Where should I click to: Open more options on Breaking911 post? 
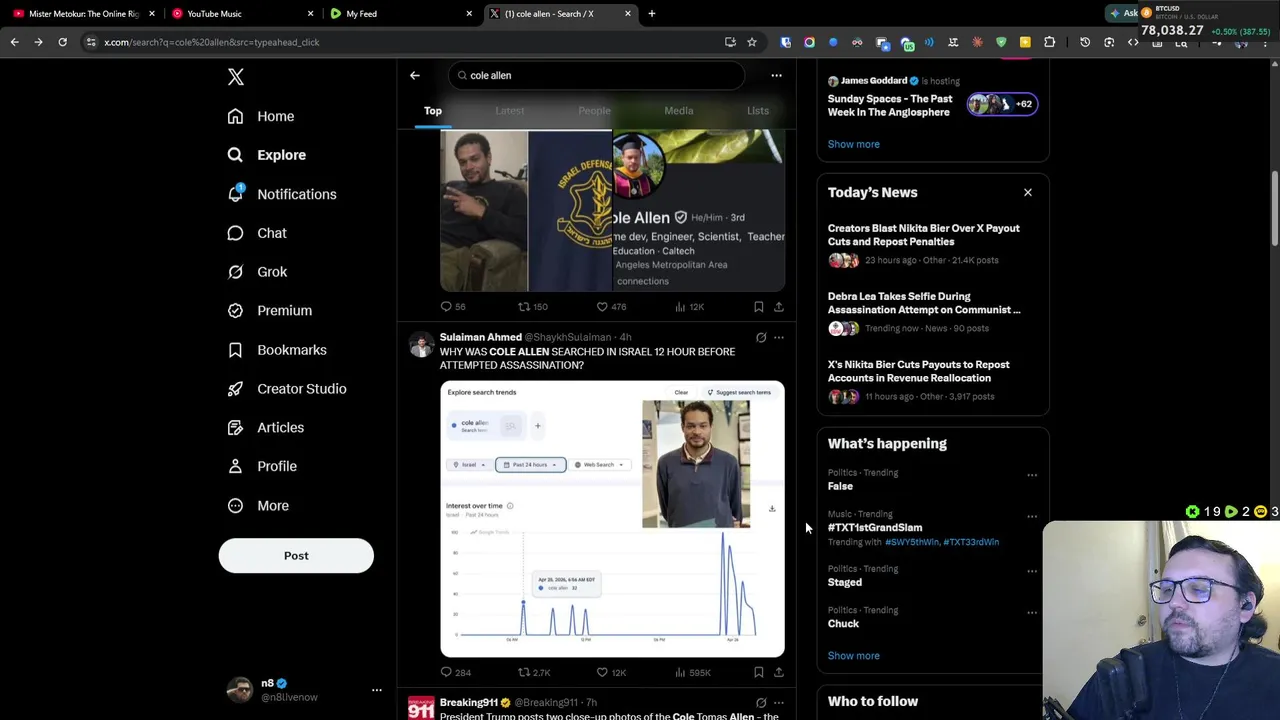click(x=779, y=703)
